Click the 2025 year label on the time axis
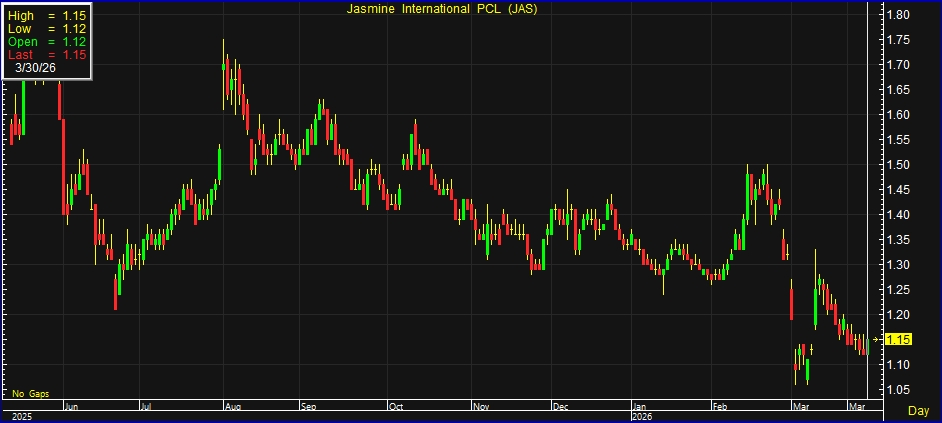Screen dimensions: 942x423 [x=20, y=416]
